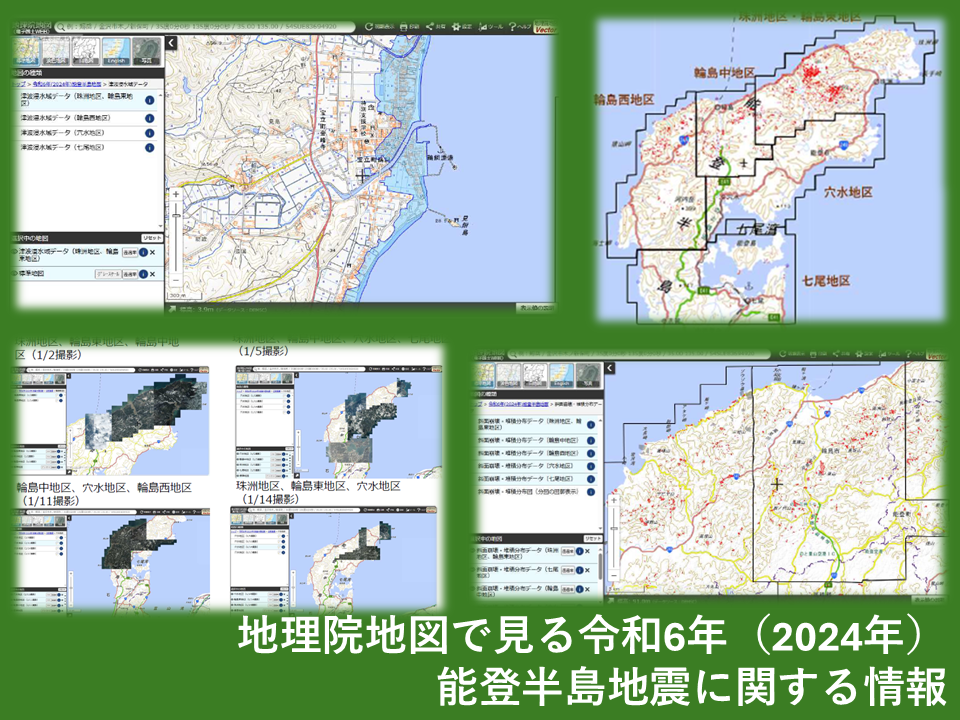Screen dimensions: 960x720
Task: Click share icon in tsunami map toolbar
Action: point(430,27)
